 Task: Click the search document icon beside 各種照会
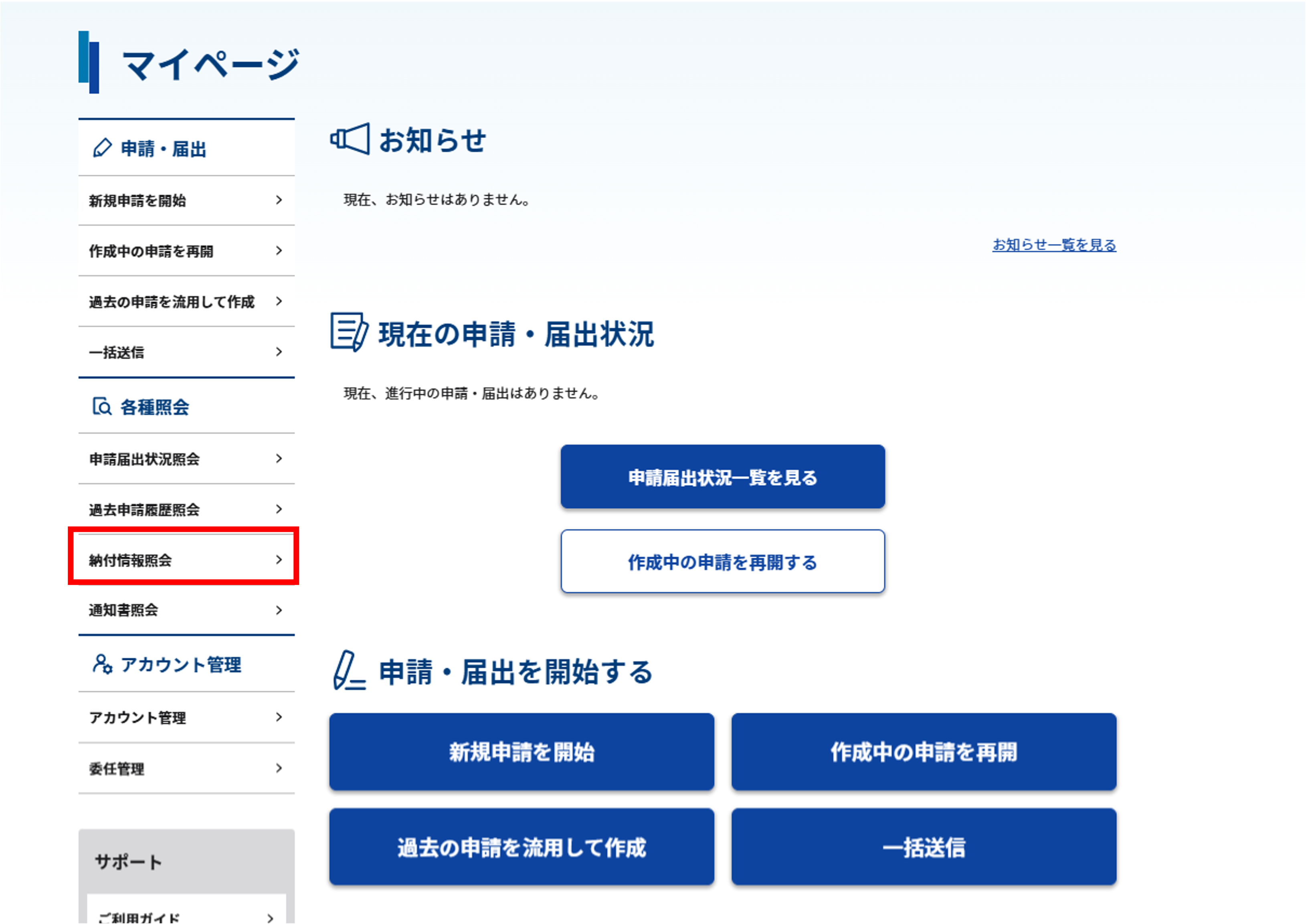coord(102,406)
